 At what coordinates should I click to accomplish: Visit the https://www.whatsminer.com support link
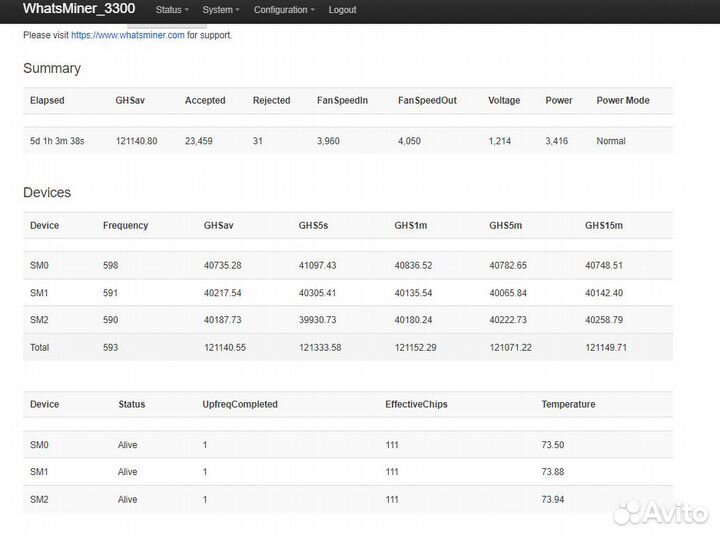[128, 35]
